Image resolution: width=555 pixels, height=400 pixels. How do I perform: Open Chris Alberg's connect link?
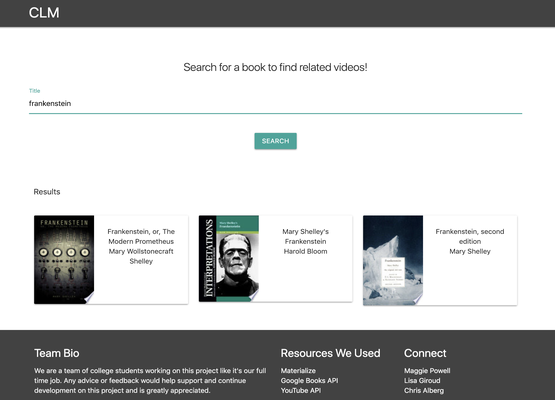tap(424, 390)
